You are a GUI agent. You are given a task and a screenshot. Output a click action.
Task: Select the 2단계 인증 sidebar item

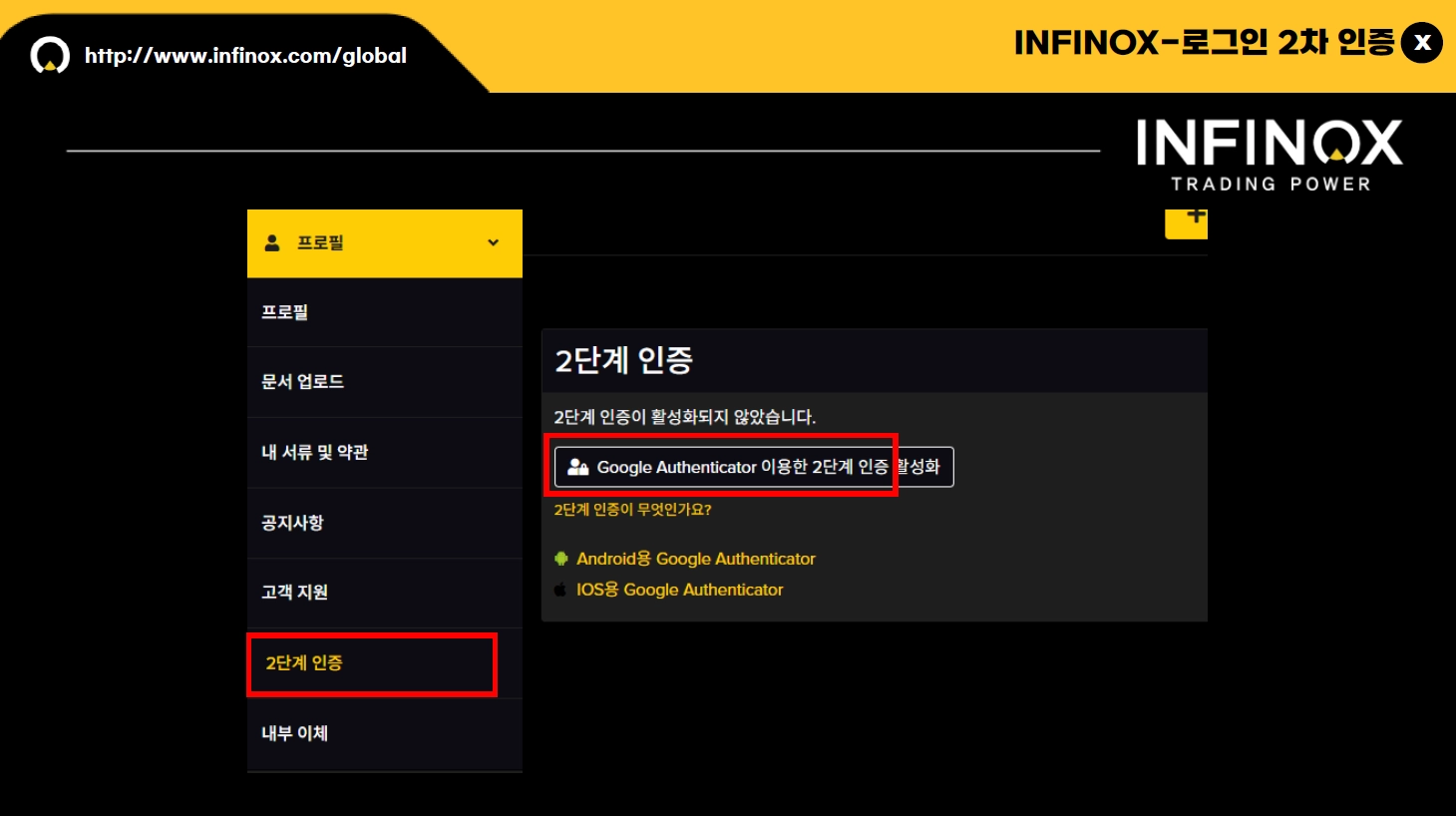[x=385, y=663]
